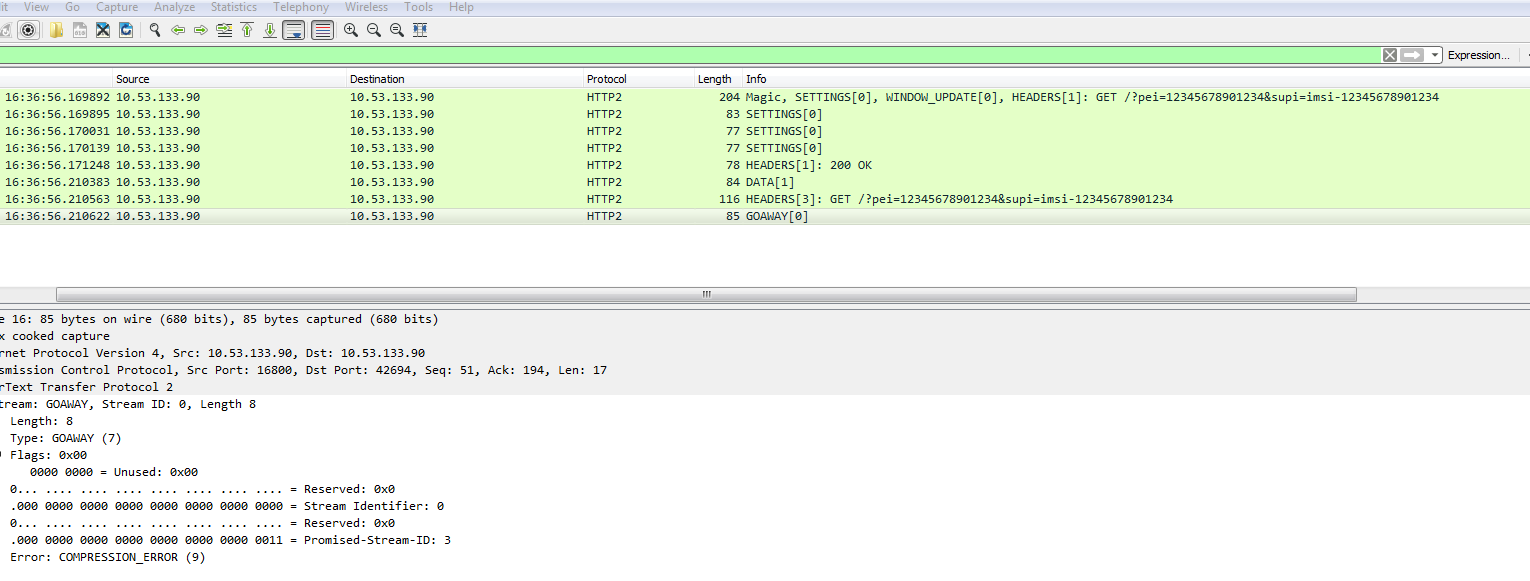Apply the filter with the arrow button
This screenshot has height=581, width=1530.
pyautogui.click(x=1410, y=55)
